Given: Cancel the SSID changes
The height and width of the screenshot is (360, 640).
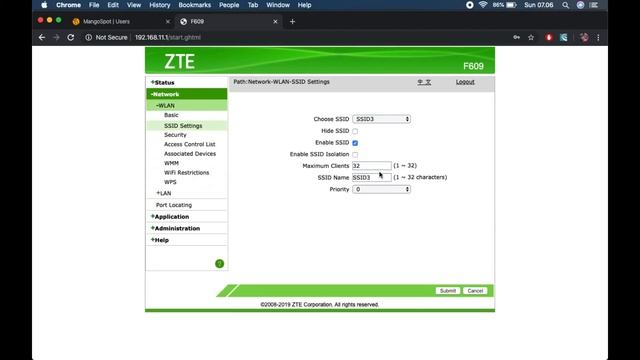Looking at the screenshot, I should (475, 291).
